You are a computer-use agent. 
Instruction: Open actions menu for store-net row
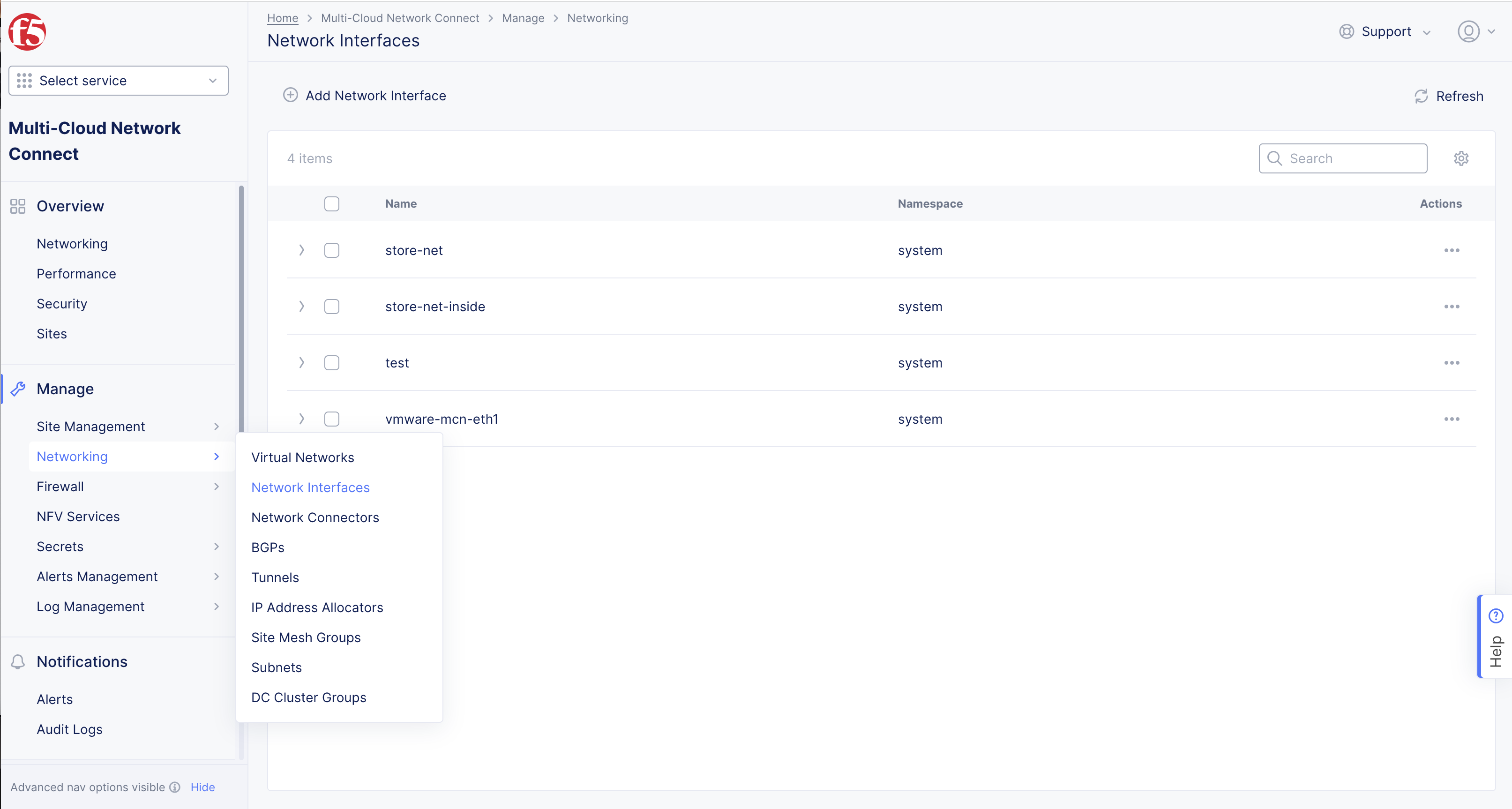(x=1452, y=251)
